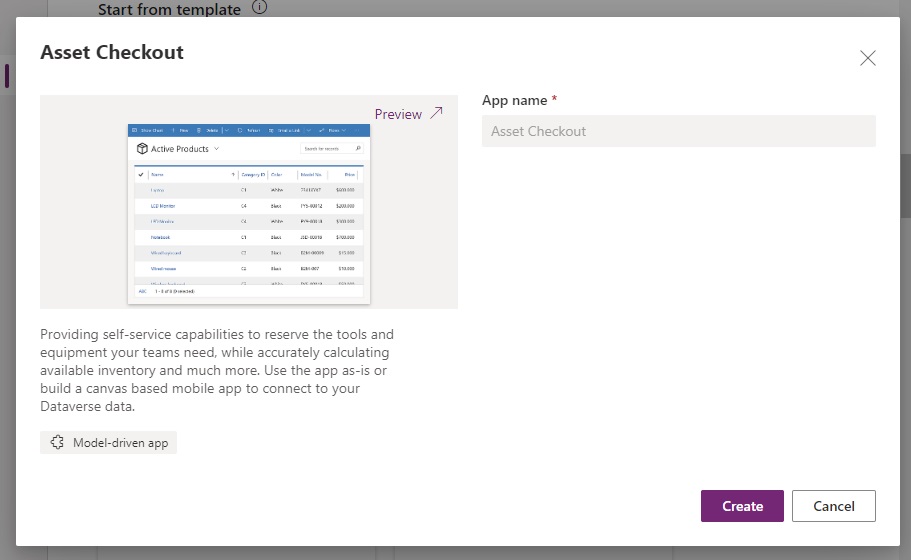The height and width of the screenshot is (560, 911).
Task: Open the template Preview link
Action: click(x=398, y=114)
